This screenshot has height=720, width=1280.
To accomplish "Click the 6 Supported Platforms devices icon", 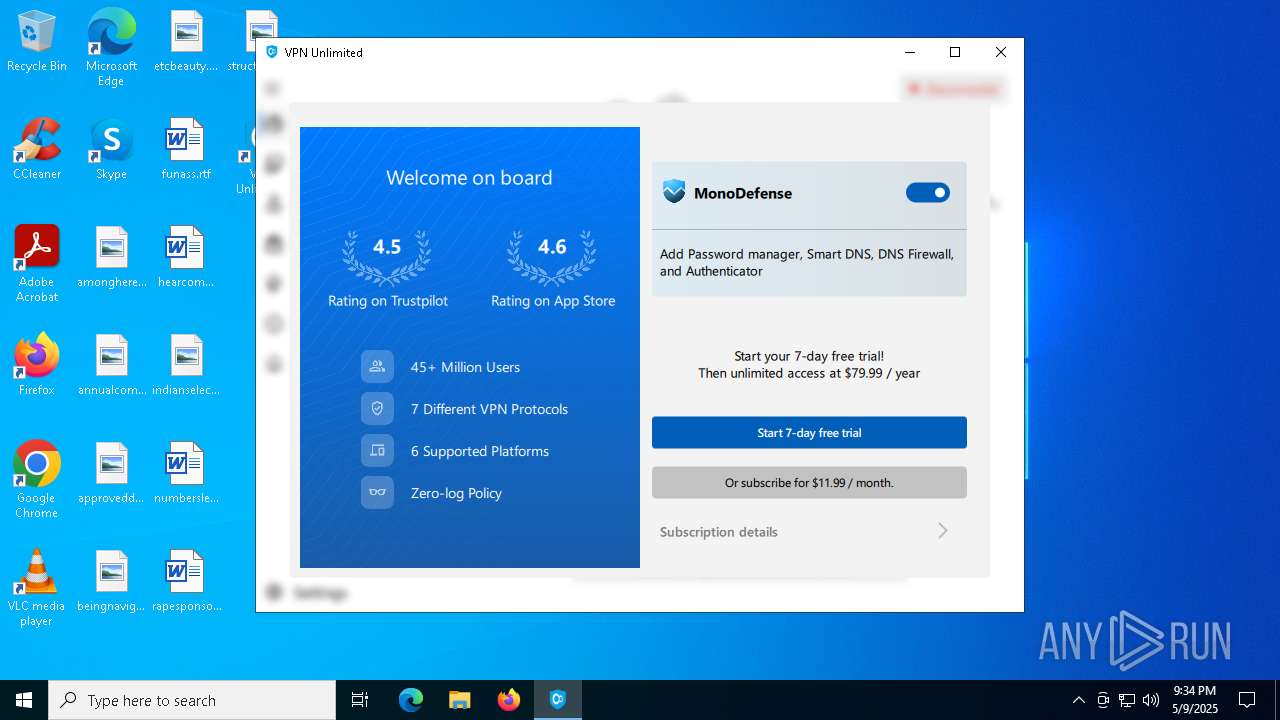I will [377, 451].
